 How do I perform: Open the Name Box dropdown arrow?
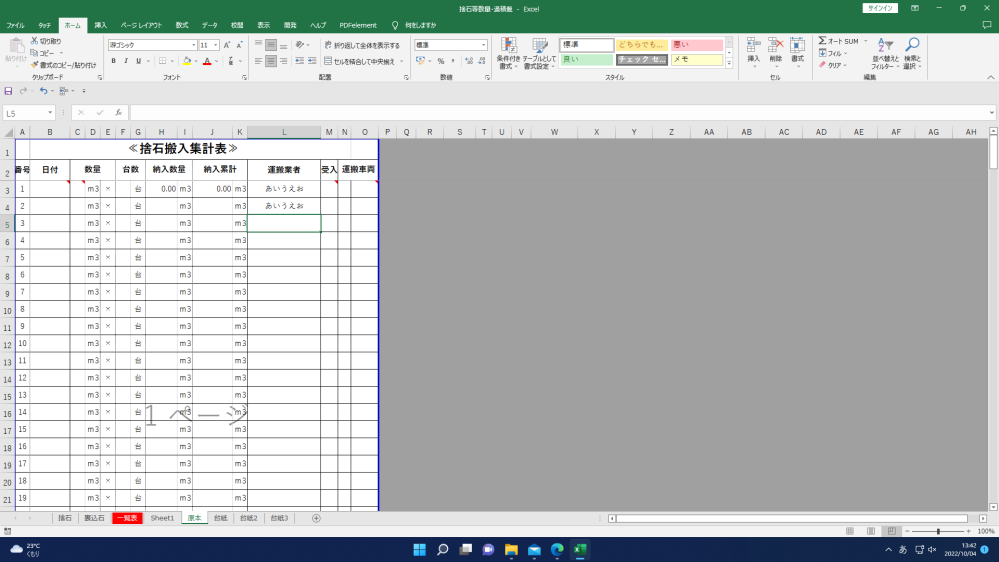(x=51, y=113)
